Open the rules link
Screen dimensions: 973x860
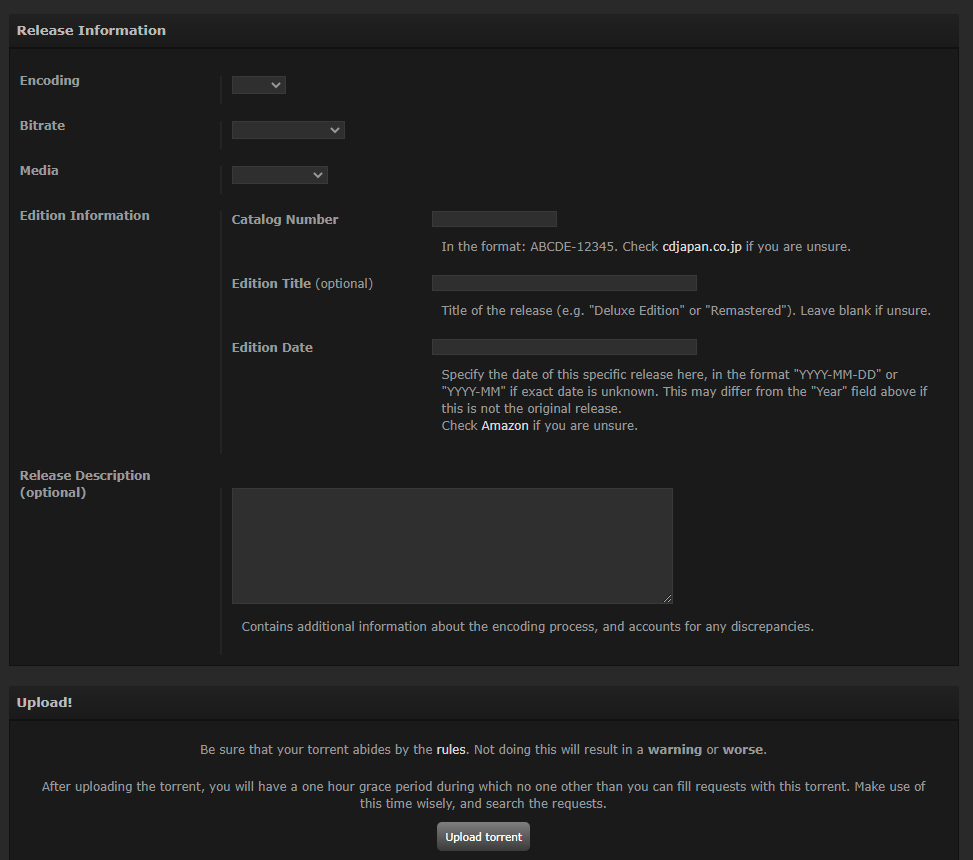point(451,749)
